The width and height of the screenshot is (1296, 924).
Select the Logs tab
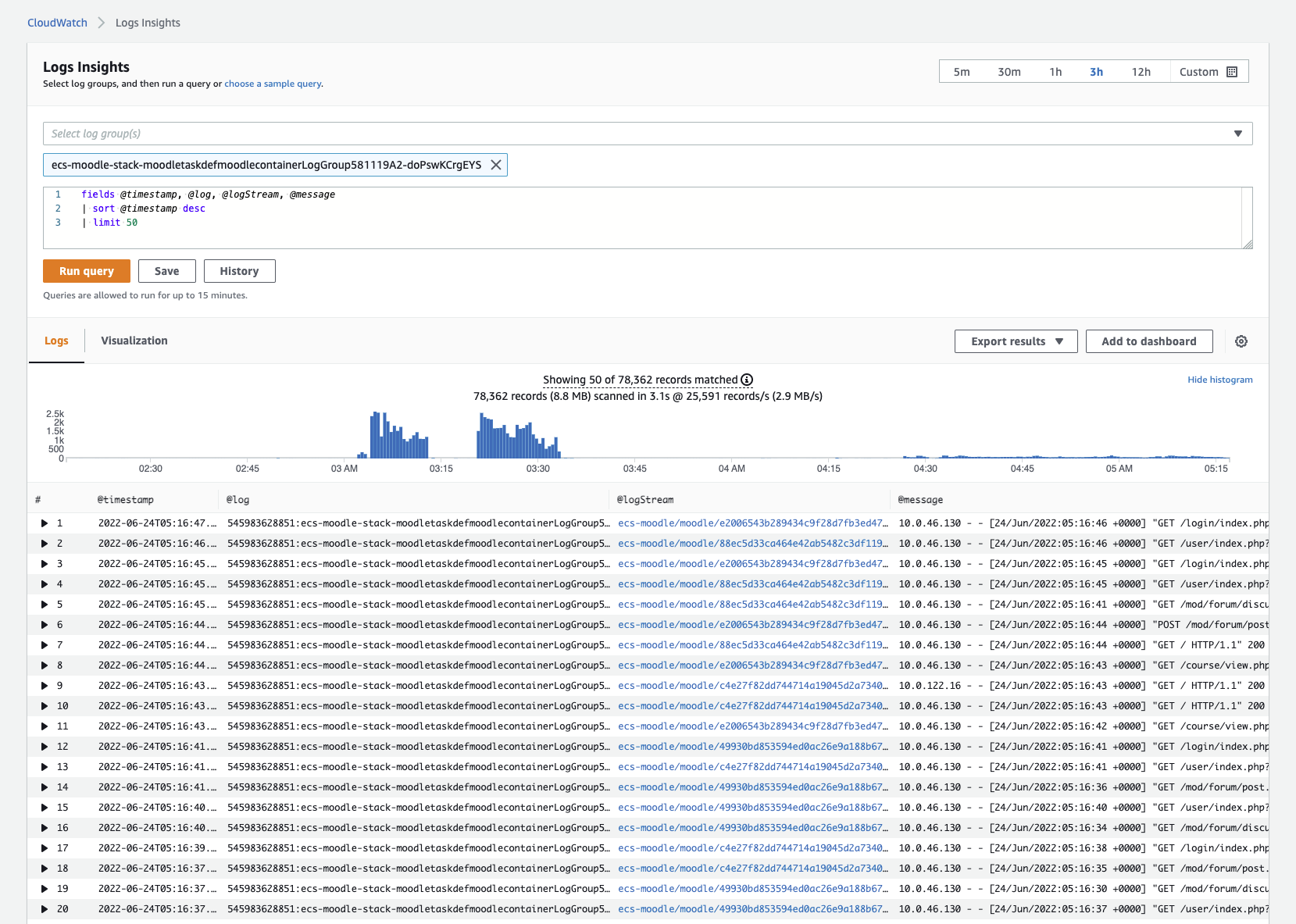tap(56, 341)
